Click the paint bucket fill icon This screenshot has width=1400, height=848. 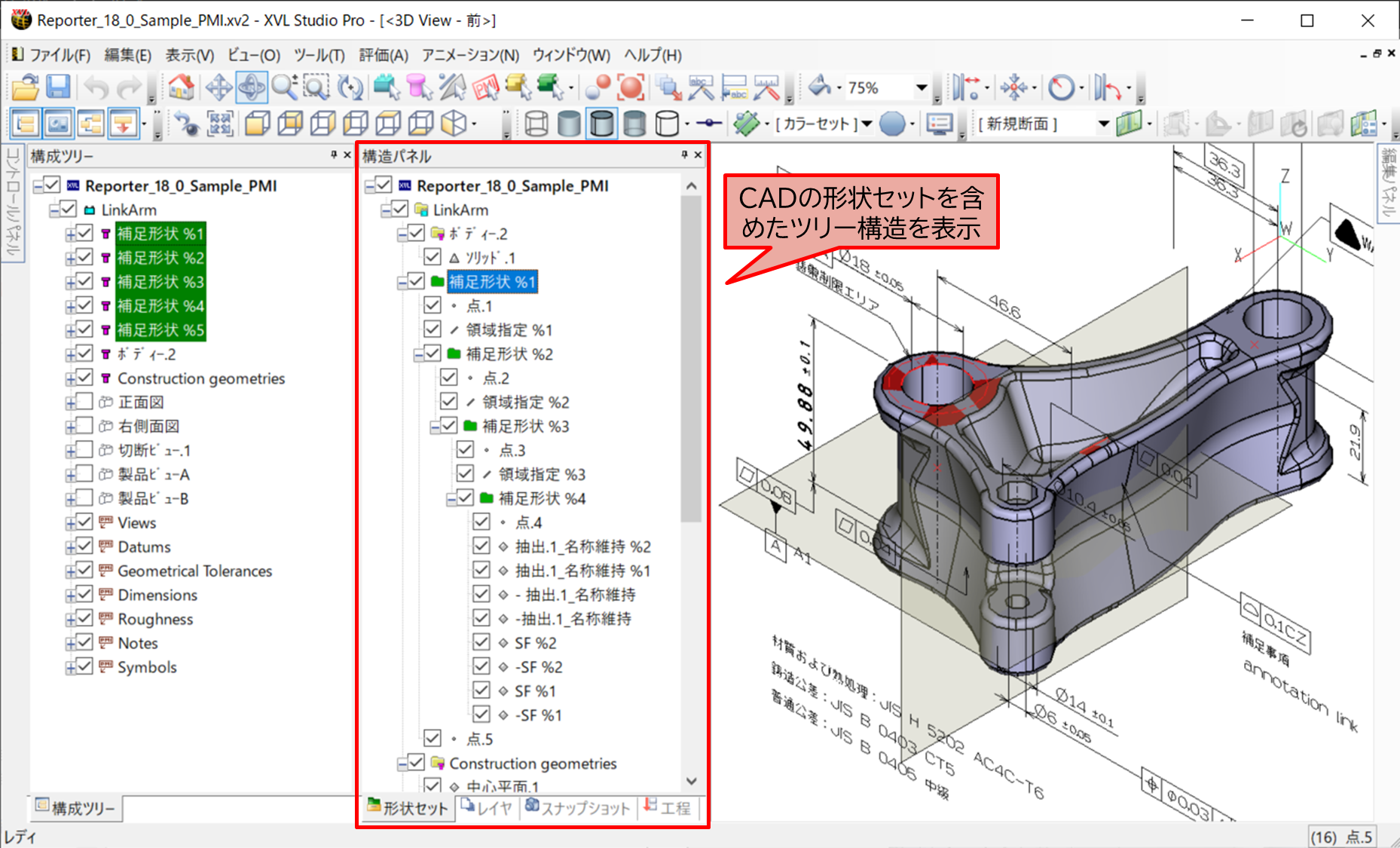(820, 87)
